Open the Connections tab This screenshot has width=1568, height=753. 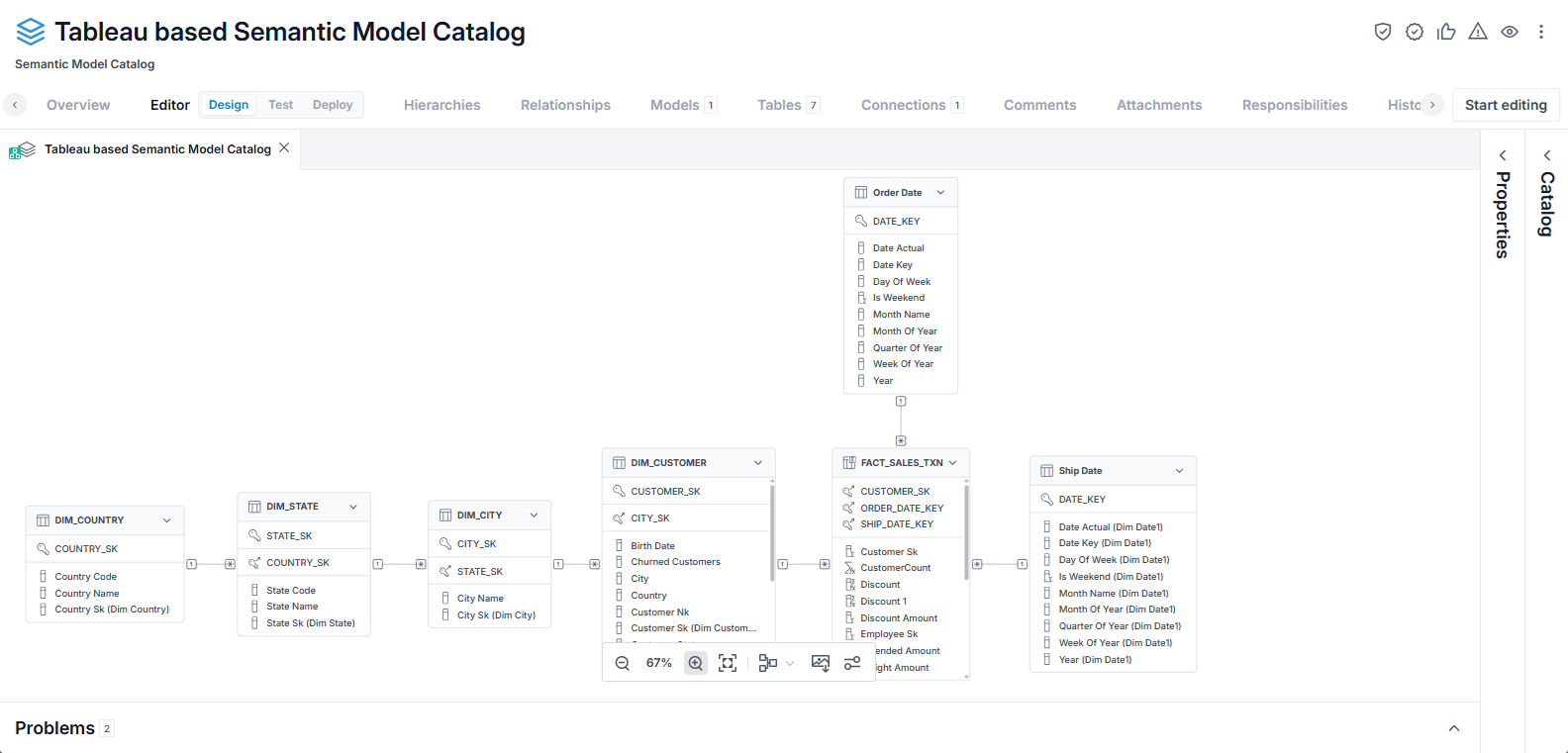912,105
